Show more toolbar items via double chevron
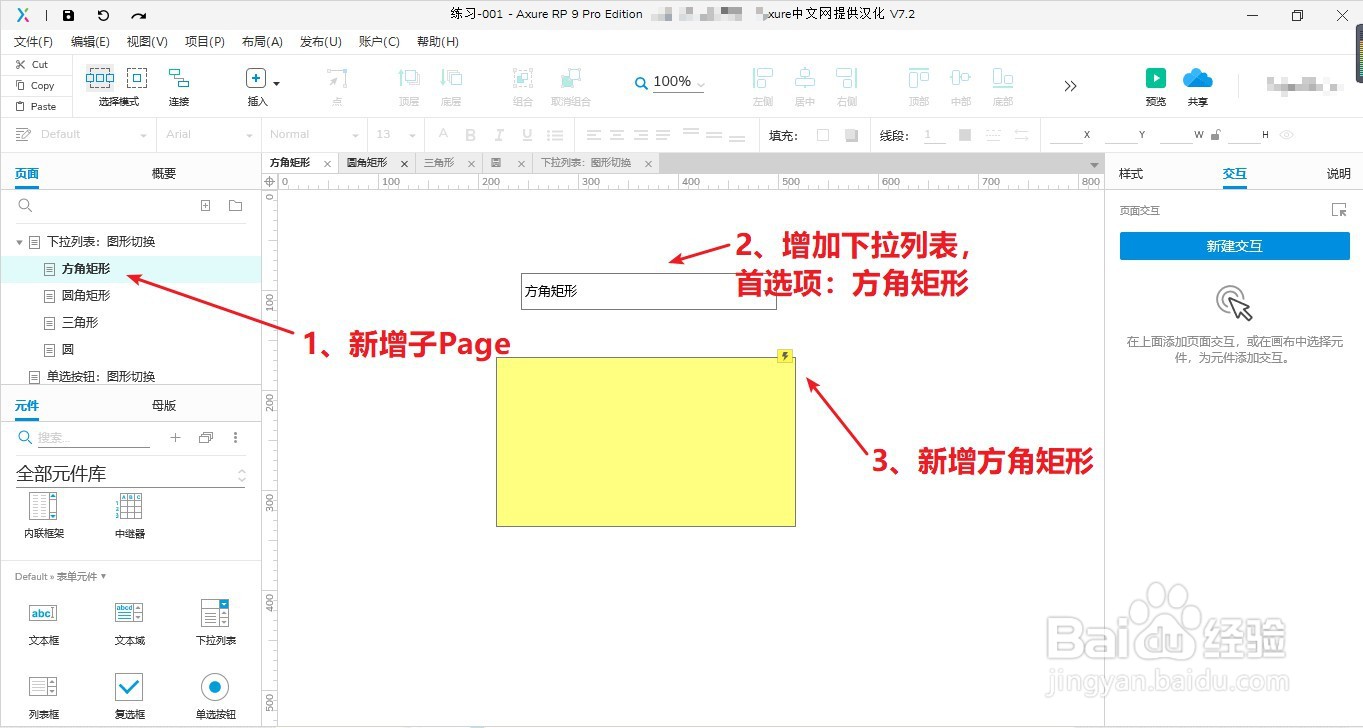Screen dimensions: 1363x728 [1070, 86]
